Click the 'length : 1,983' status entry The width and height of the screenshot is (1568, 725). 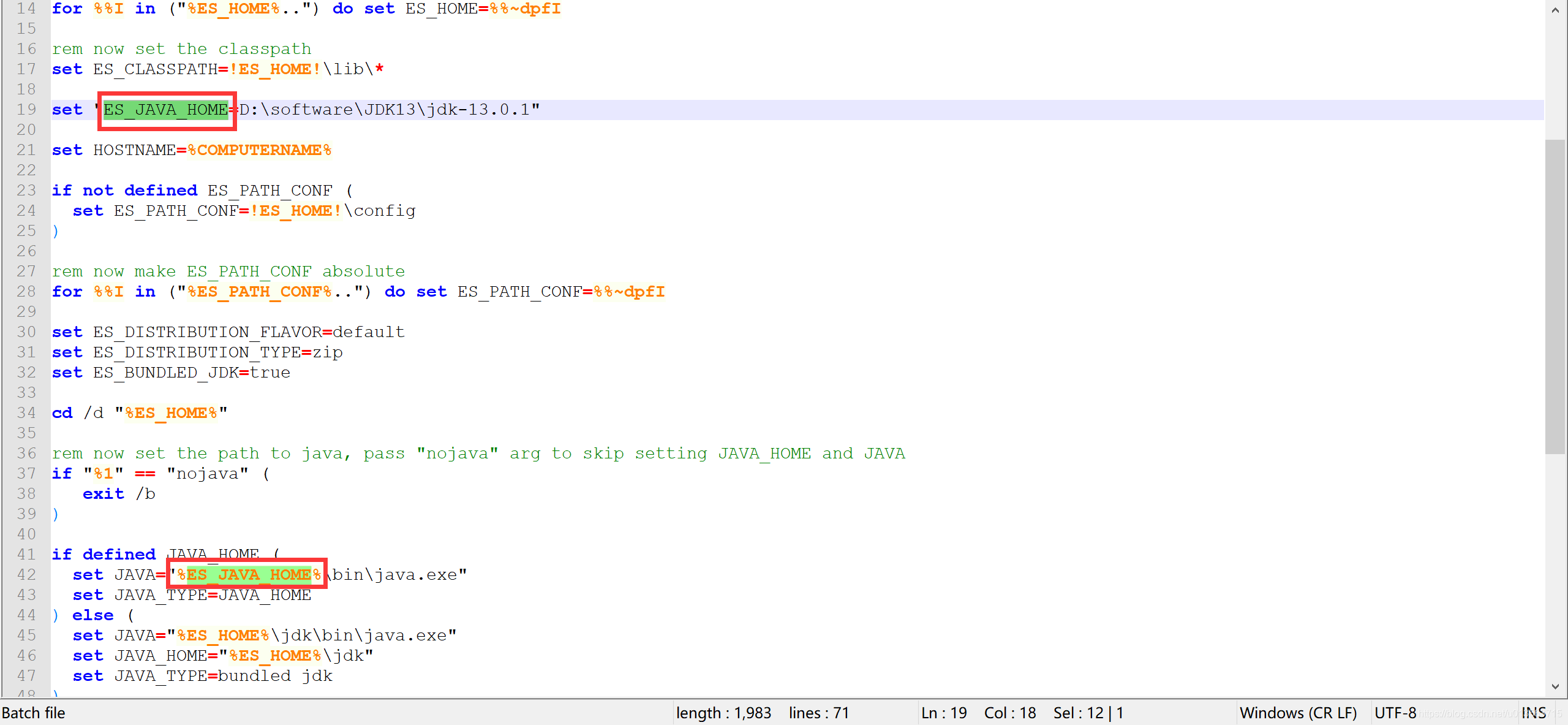pos(723,713)
